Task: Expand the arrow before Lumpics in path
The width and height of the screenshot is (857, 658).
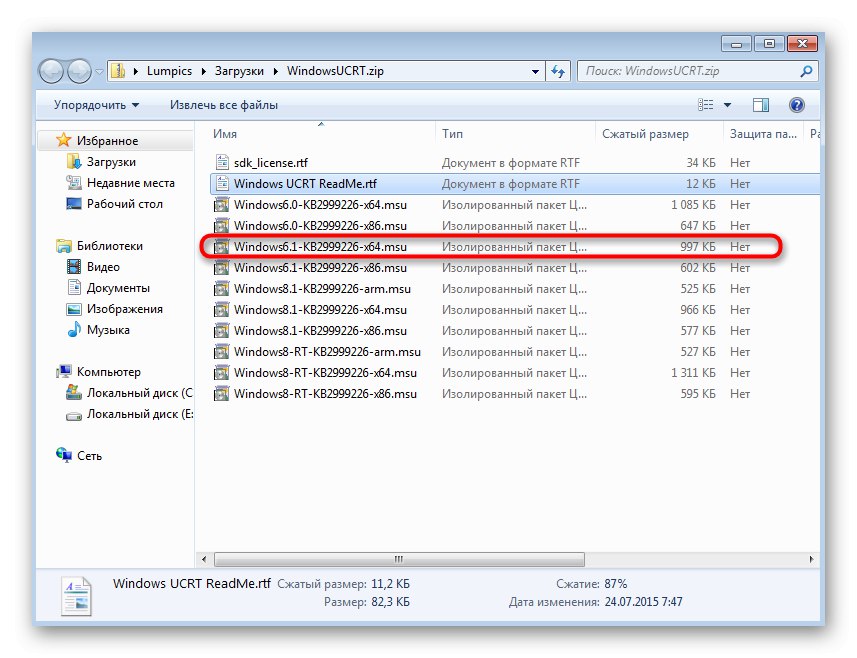Action: [x=136, y=71]
